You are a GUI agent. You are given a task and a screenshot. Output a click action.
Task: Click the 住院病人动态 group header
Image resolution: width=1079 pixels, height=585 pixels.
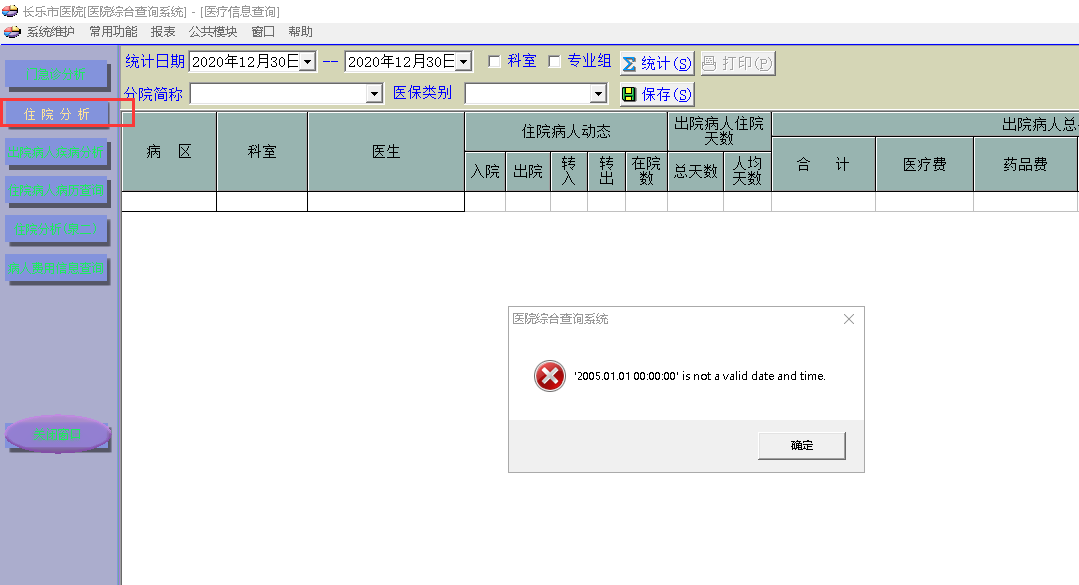(566, 131)
